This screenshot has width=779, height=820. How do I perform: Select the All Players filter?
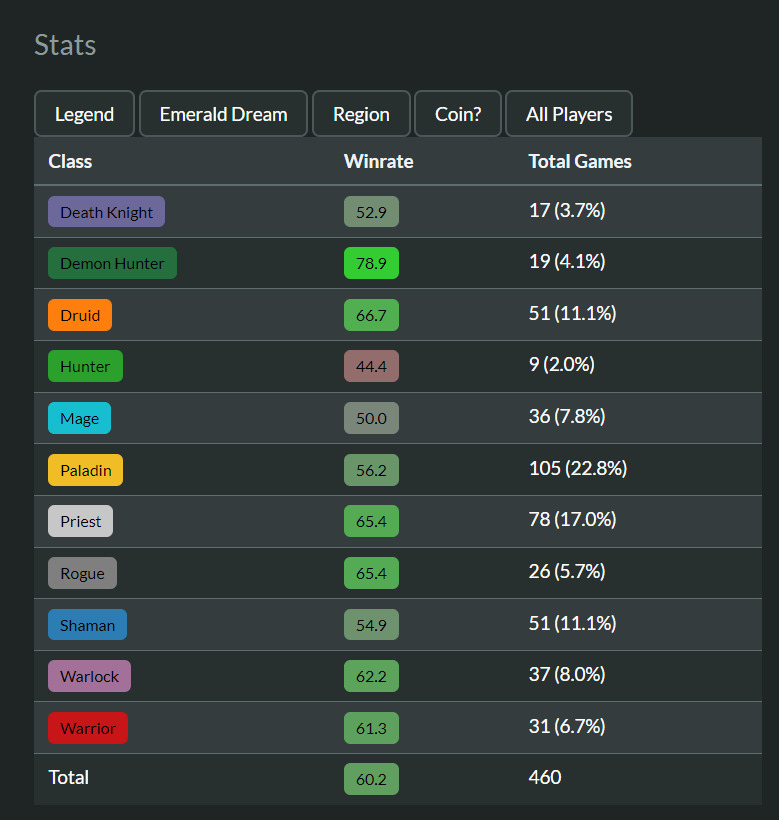[x=569, y=114]
